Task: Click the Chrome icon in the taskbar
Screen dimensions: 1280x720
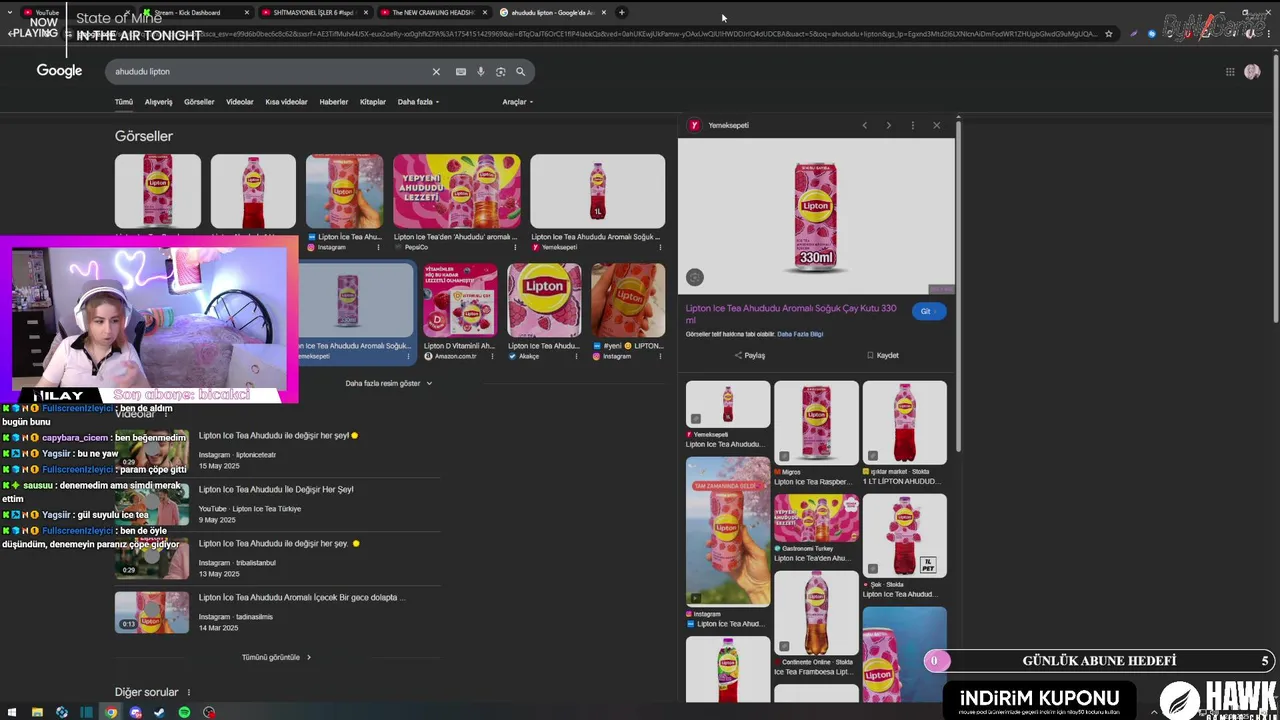Action: [111, 713]
